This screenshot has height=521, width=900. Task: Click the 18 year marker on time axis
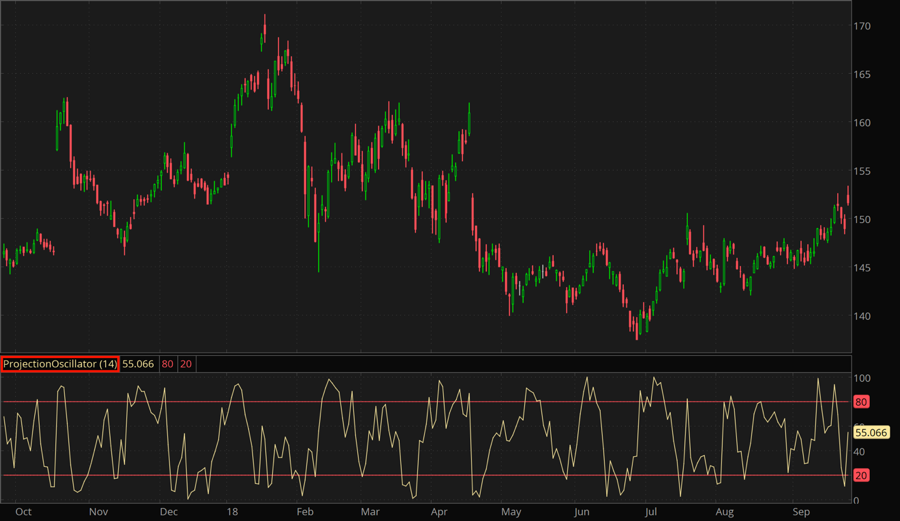click(x=231, y=512)
